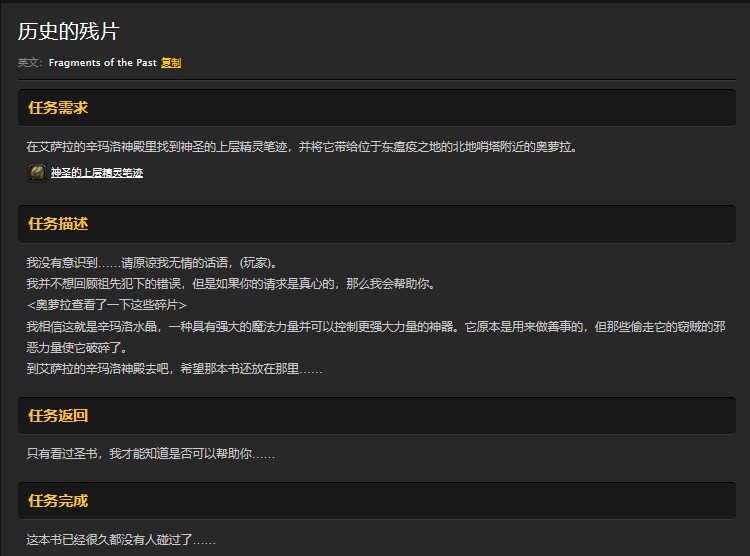Click the English name Fragments of the Past
The image size is (750, 556).
pos(102,62)
